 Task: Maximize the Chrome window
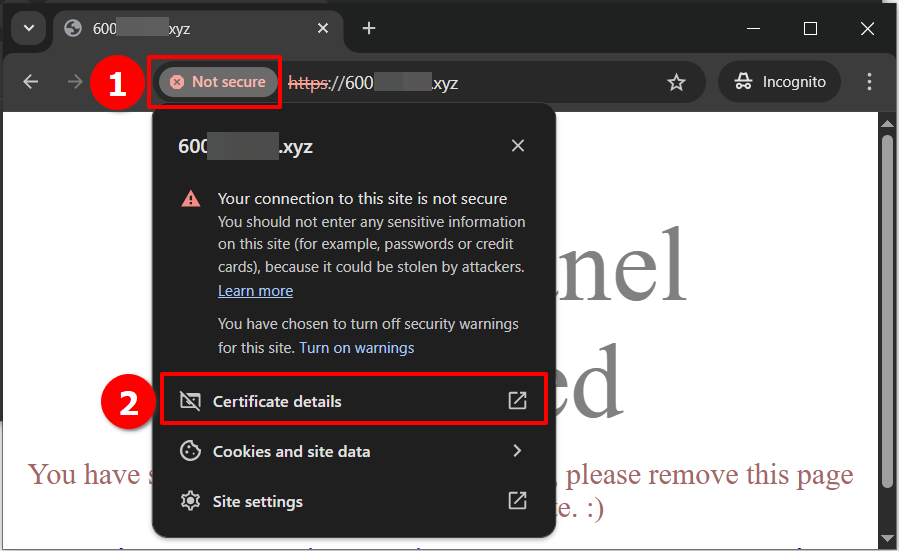tap(810, 28)
